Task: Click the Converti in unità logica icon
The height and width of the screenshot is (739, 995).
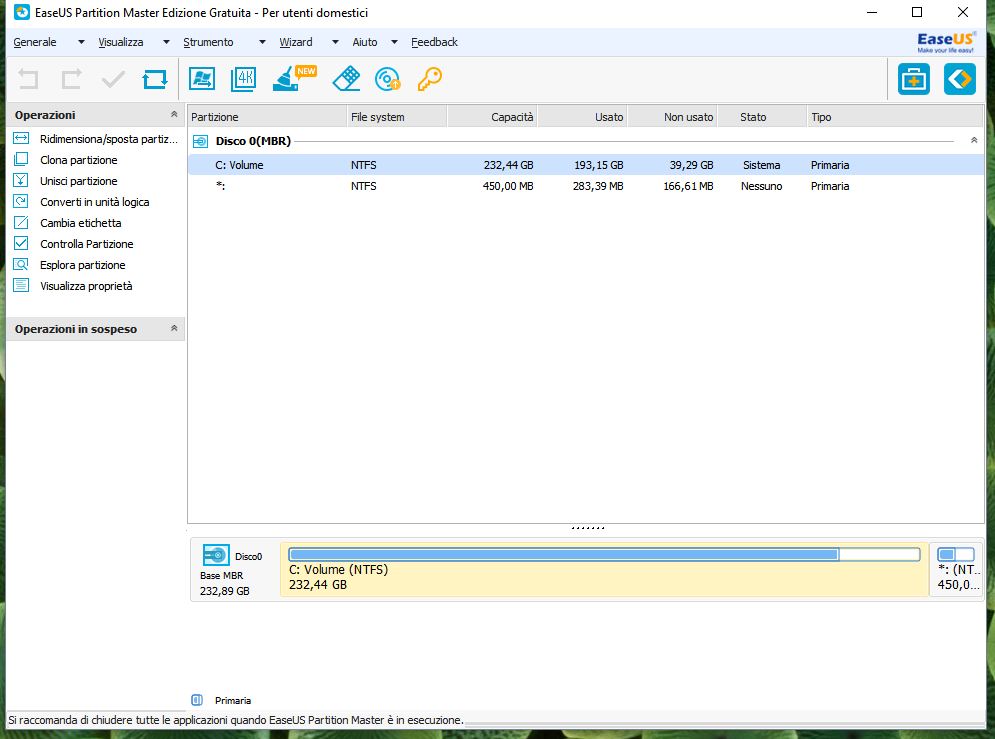Action: 21,201
